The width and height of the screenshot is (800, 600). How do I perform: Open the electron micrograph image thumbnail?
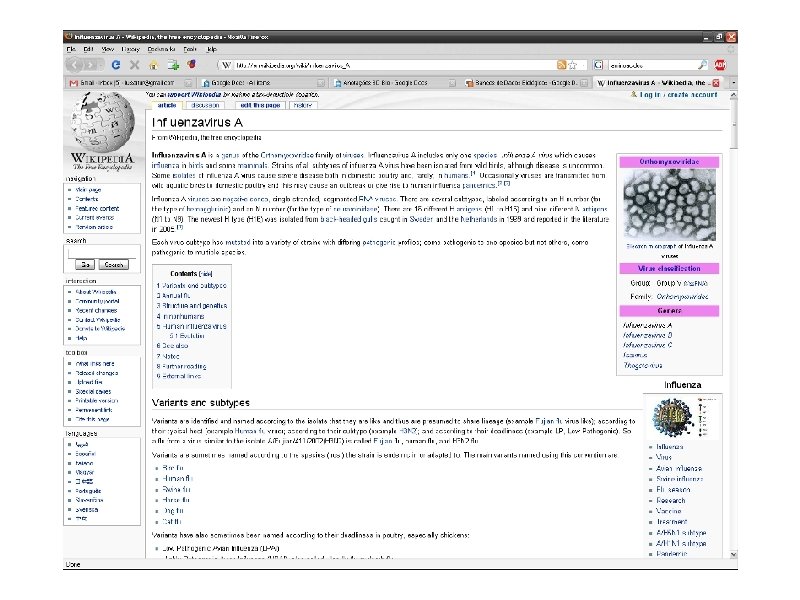[x=669, y=205]
